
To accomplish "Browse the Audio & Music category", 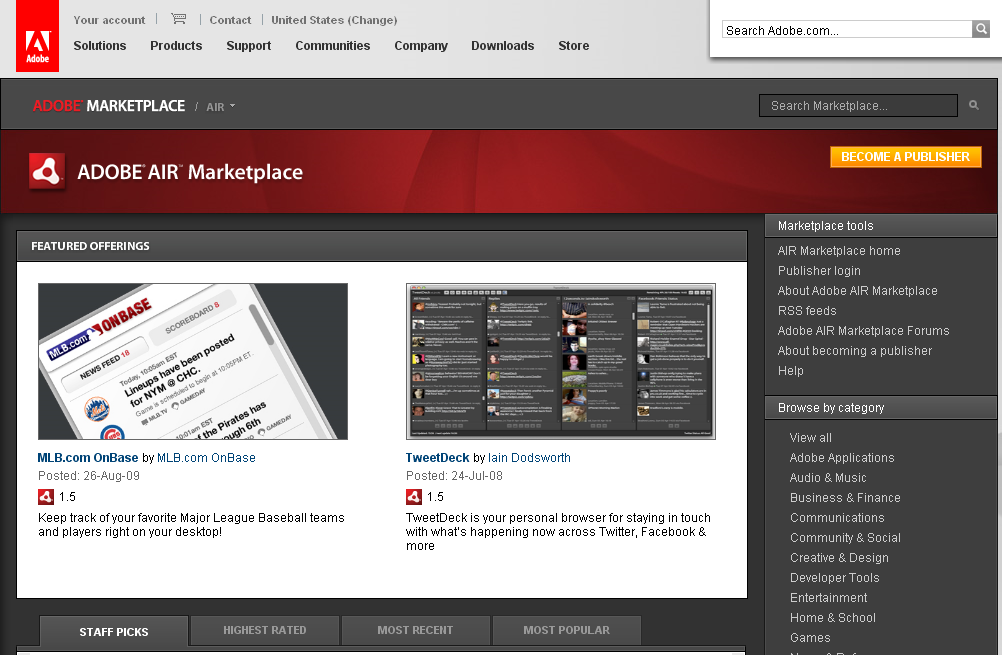I will click(828, 477).
